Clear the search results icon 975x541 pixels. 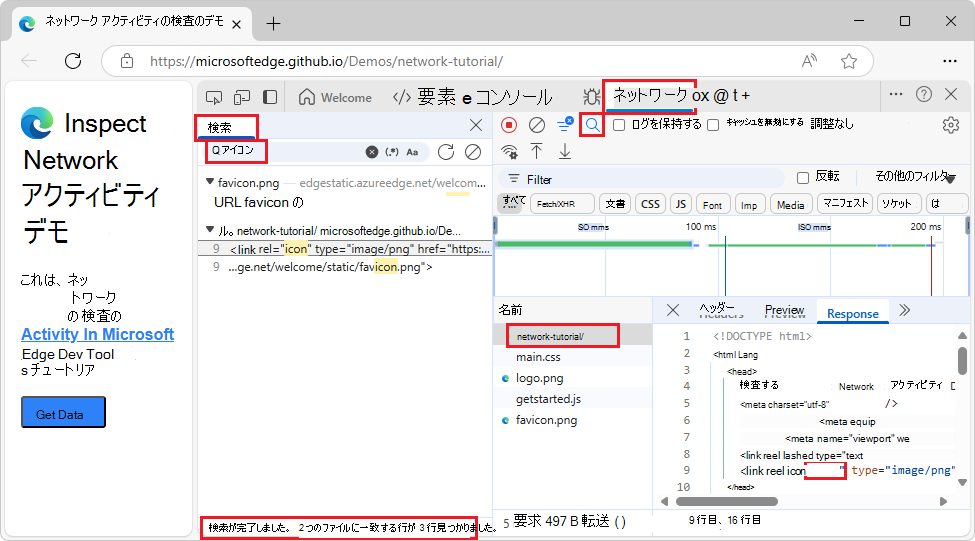pos(473,152)
